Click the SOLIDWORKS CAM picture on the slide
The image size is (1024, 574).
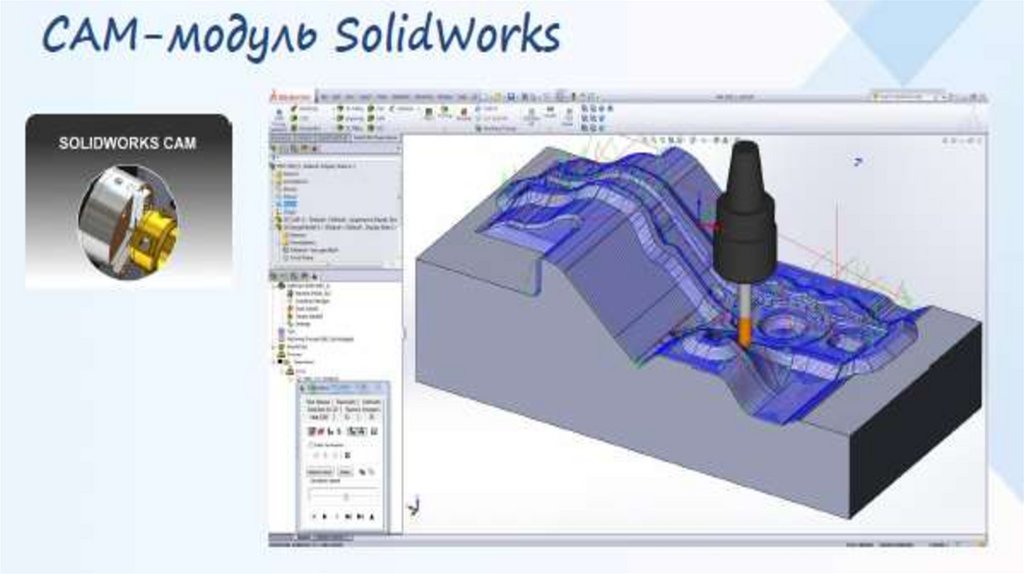(x=129, y=201)
